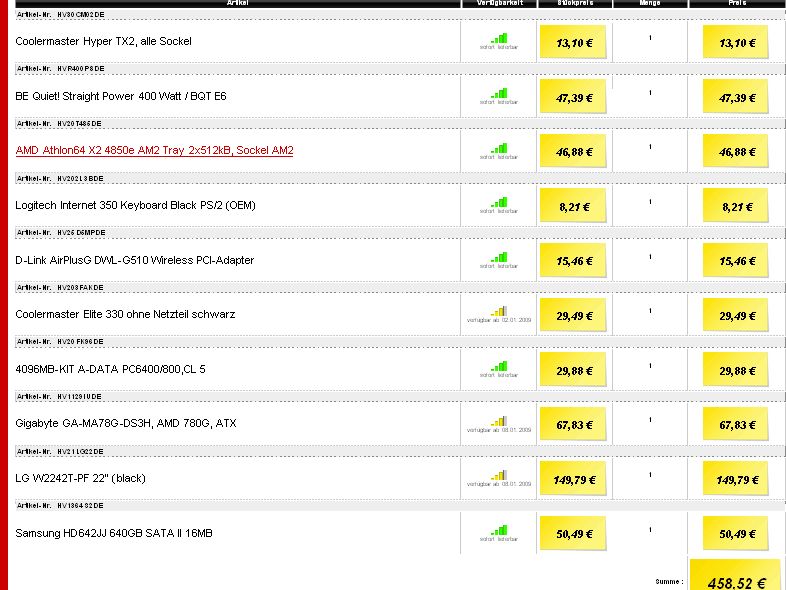Click Artikel-Nr. above LG W2242T-PF
Image resolution: width=786 pixels, height=590 pixels.
[x=60, y=452]
